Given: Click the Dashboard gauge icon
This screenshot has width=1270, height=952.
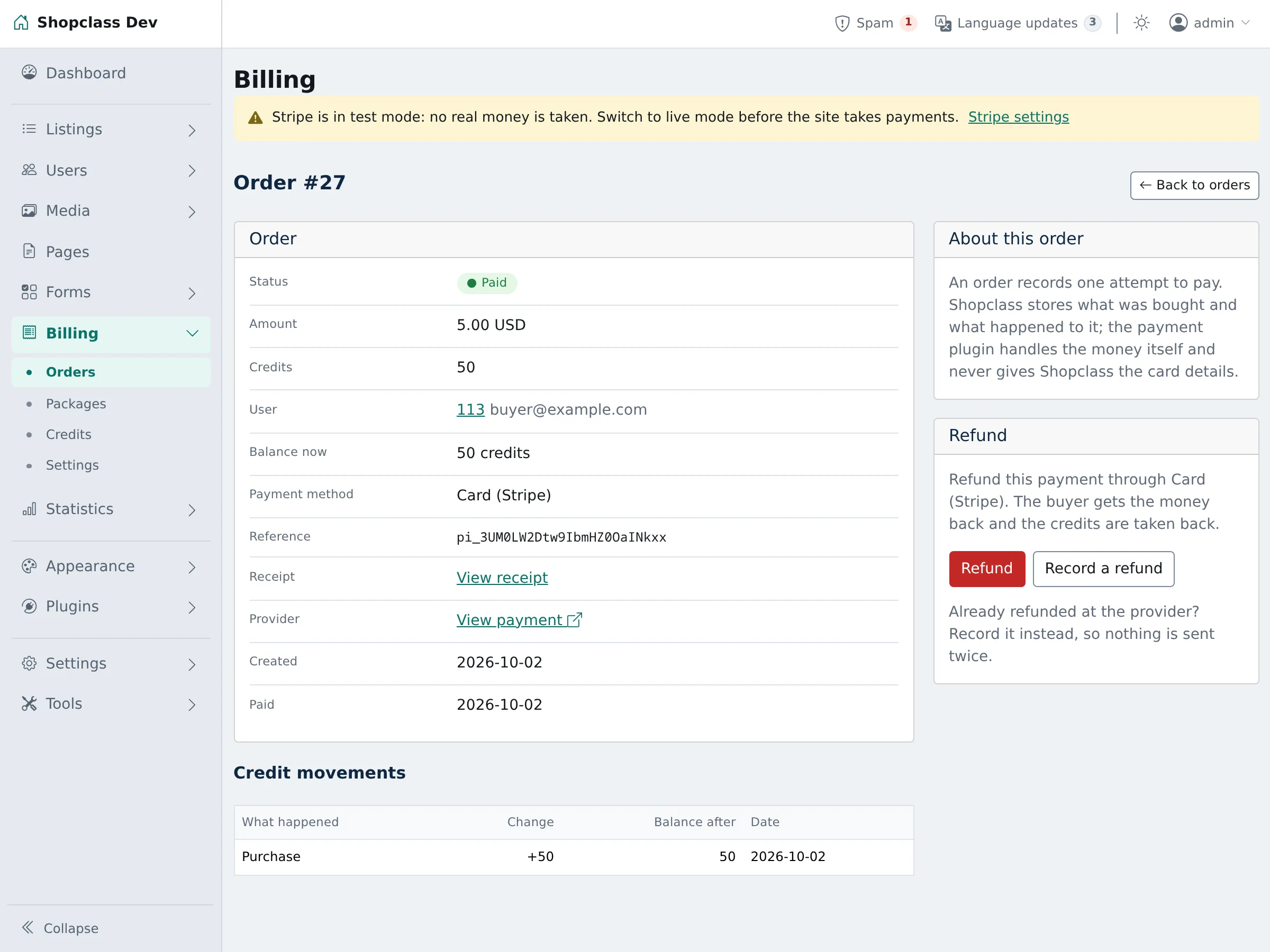Looking at the screenshot, I should [x=29, y=72].
